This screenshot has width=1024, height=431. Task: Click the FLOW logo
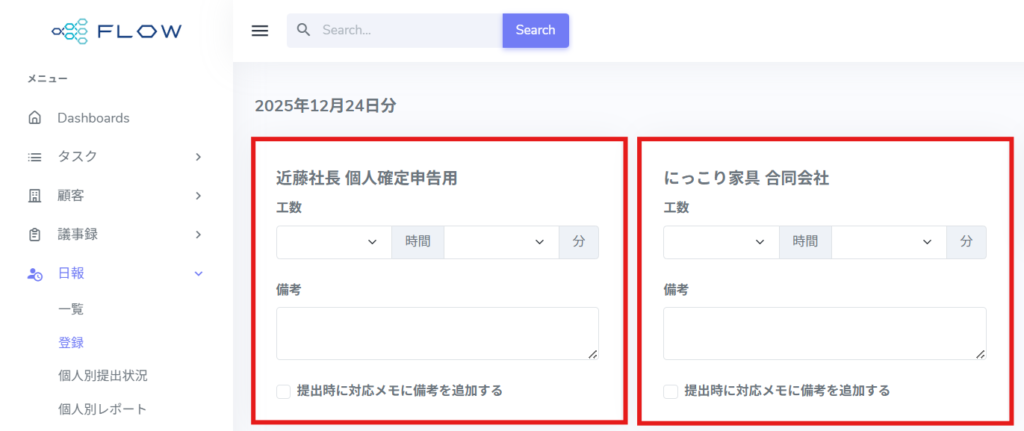(x=116, y=31)
